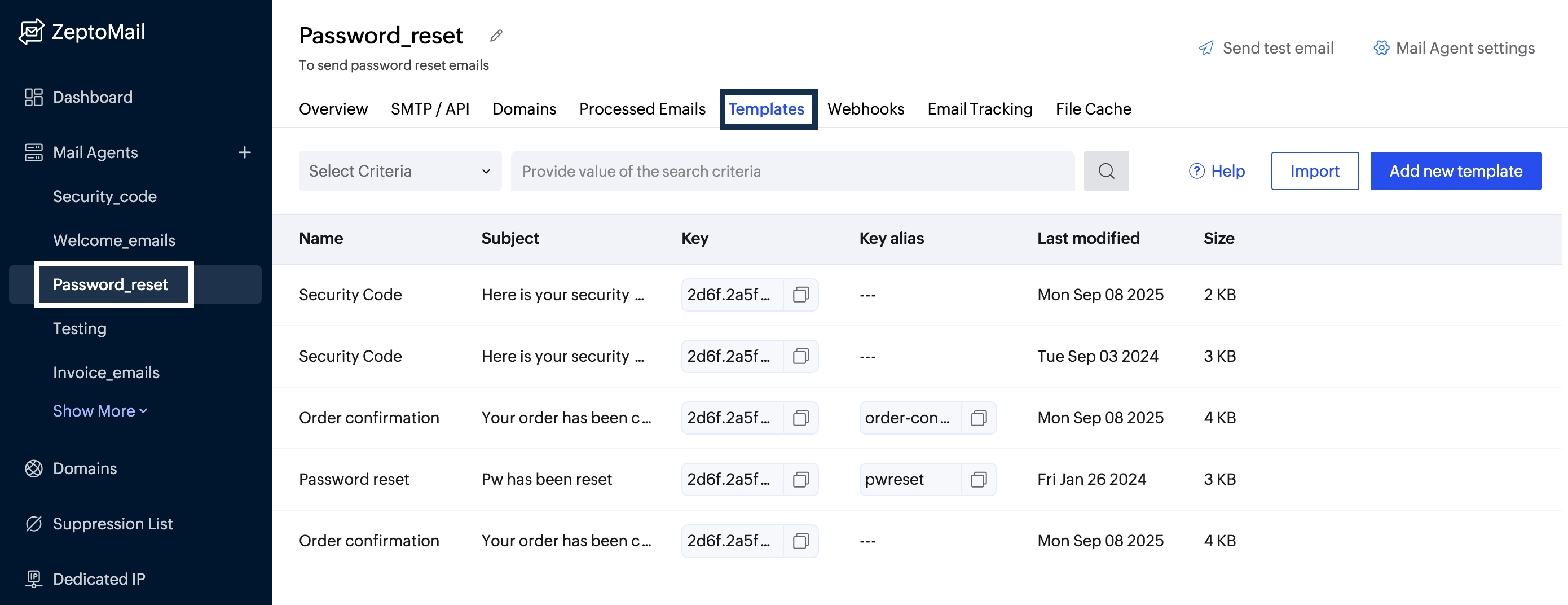Copy the key of first Security Code template
Image resolution: width=1568 pixels, height=605 pixels.
800,295
